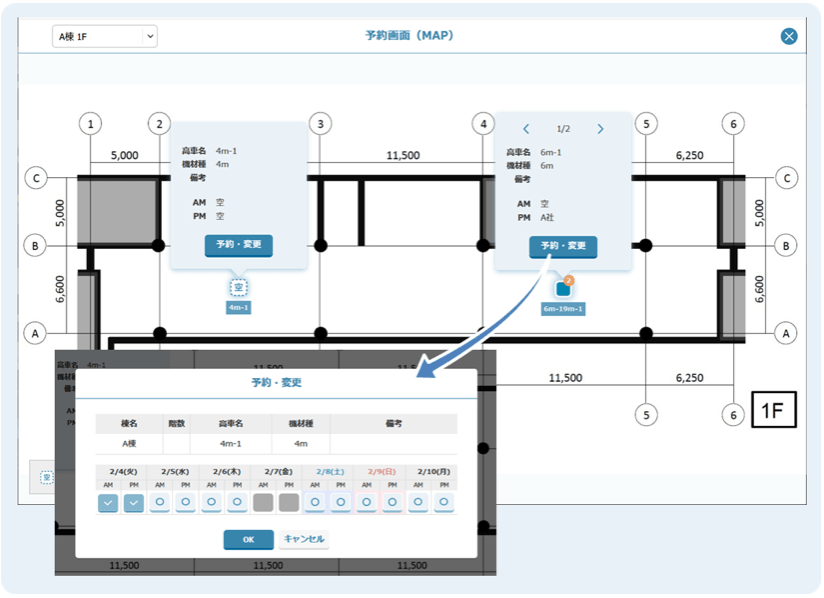Image resolution: width=824 pixels, height=598 pixels.
Task: Click 予約・変更 in the 4m-1 popup
Action: coord(238,246)
